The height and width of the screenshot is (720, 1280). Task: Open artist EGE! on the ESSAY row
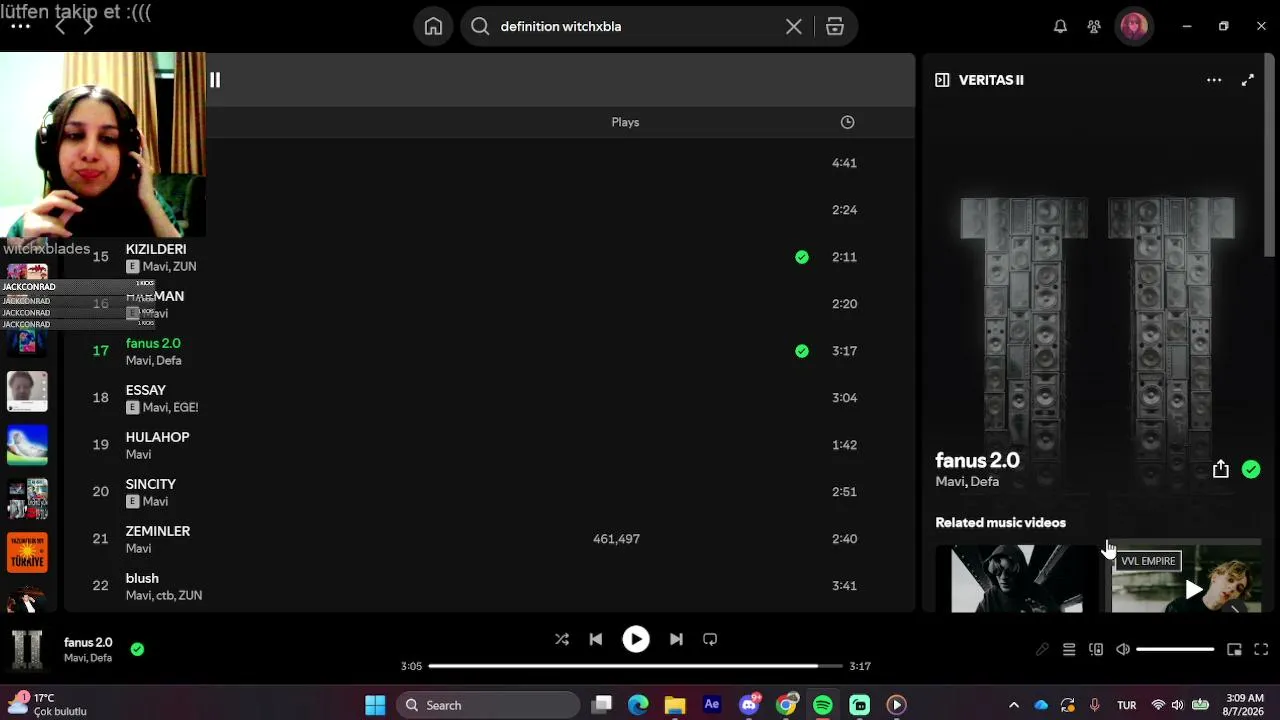point(185,408)
